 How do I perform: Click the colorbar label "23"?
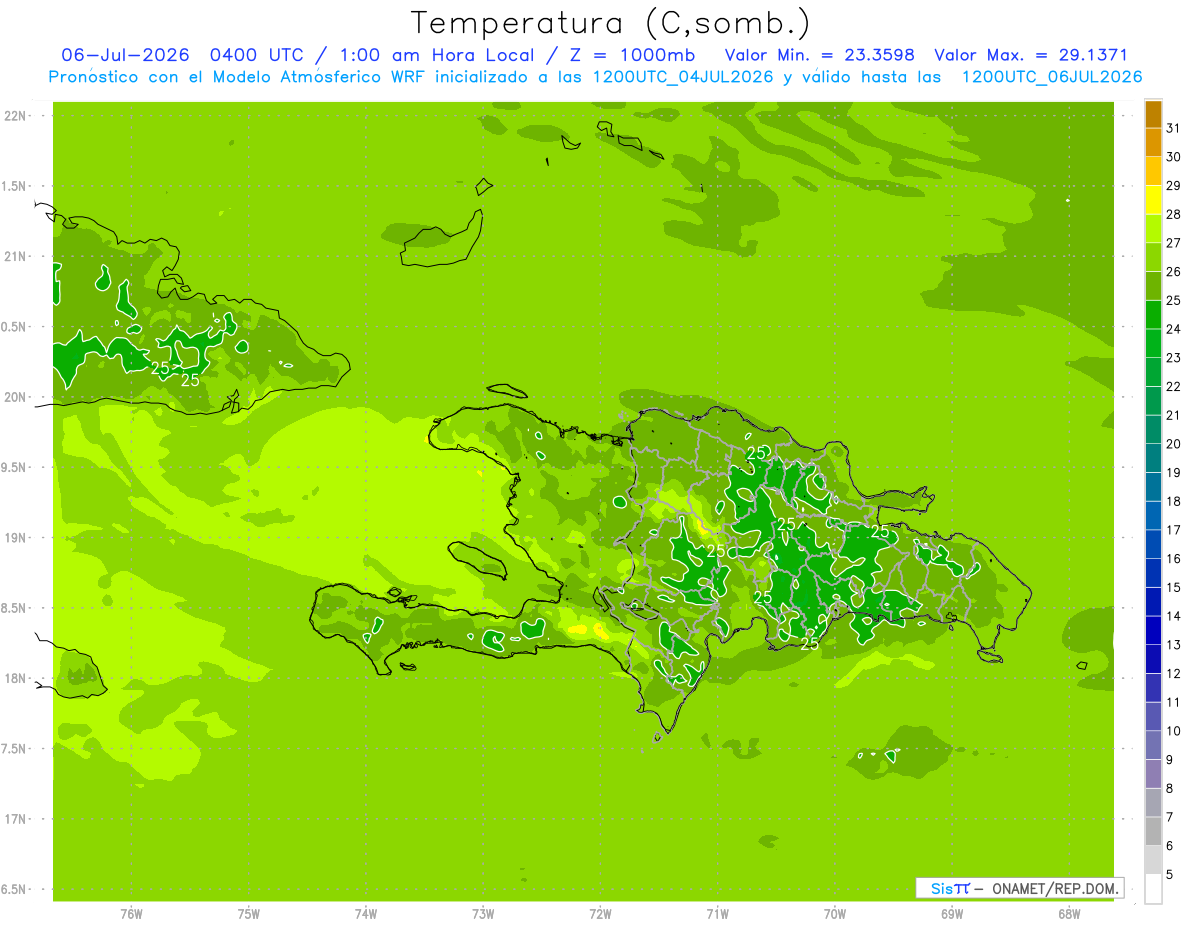point(1173,358)
